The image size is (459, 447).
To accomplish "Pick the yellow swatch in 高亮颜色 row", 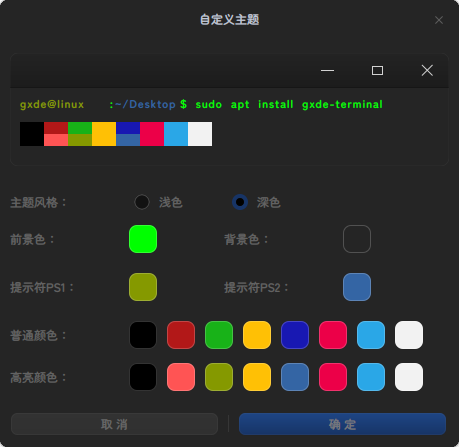I will click(257, 377).
